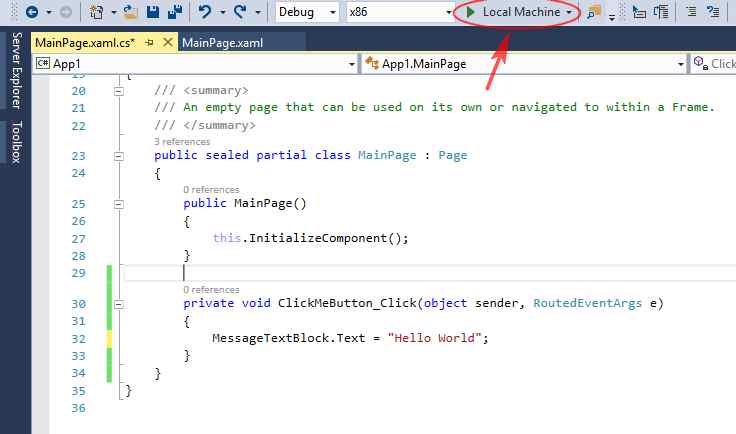Click the Page base class on line 23
This screenshot has width=736, height=434.
point(453,155)
